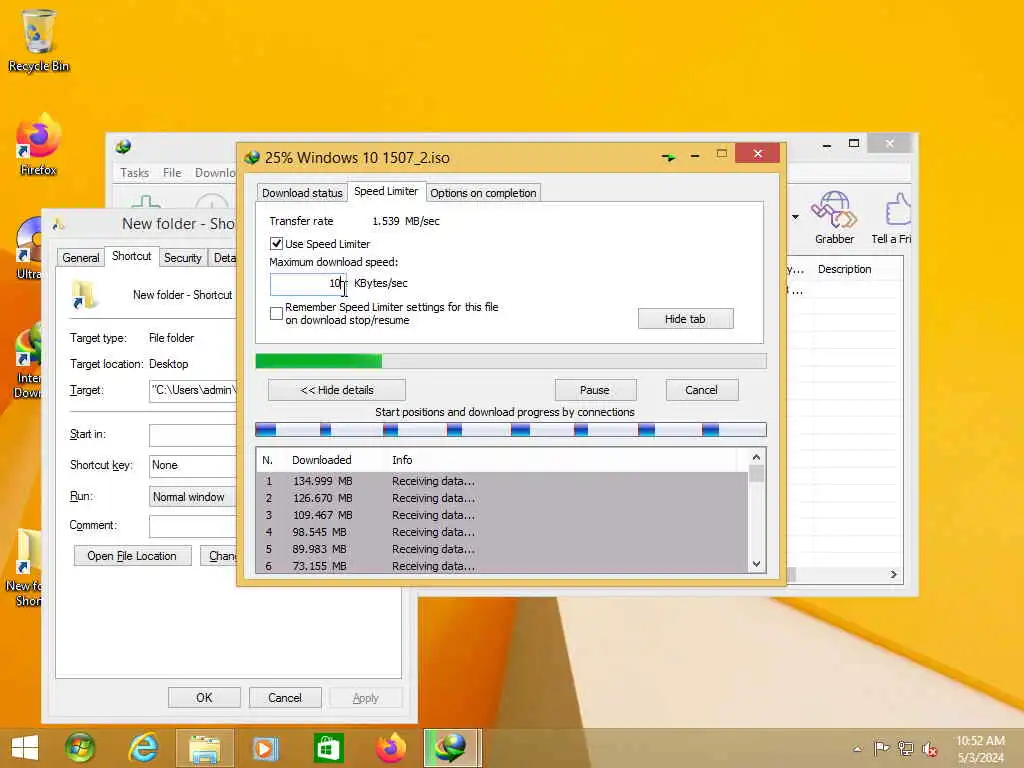Click Target path field in Properties
Image resolution: width=1024 pixels, height=768 pixels.
[x=193, y=391]
